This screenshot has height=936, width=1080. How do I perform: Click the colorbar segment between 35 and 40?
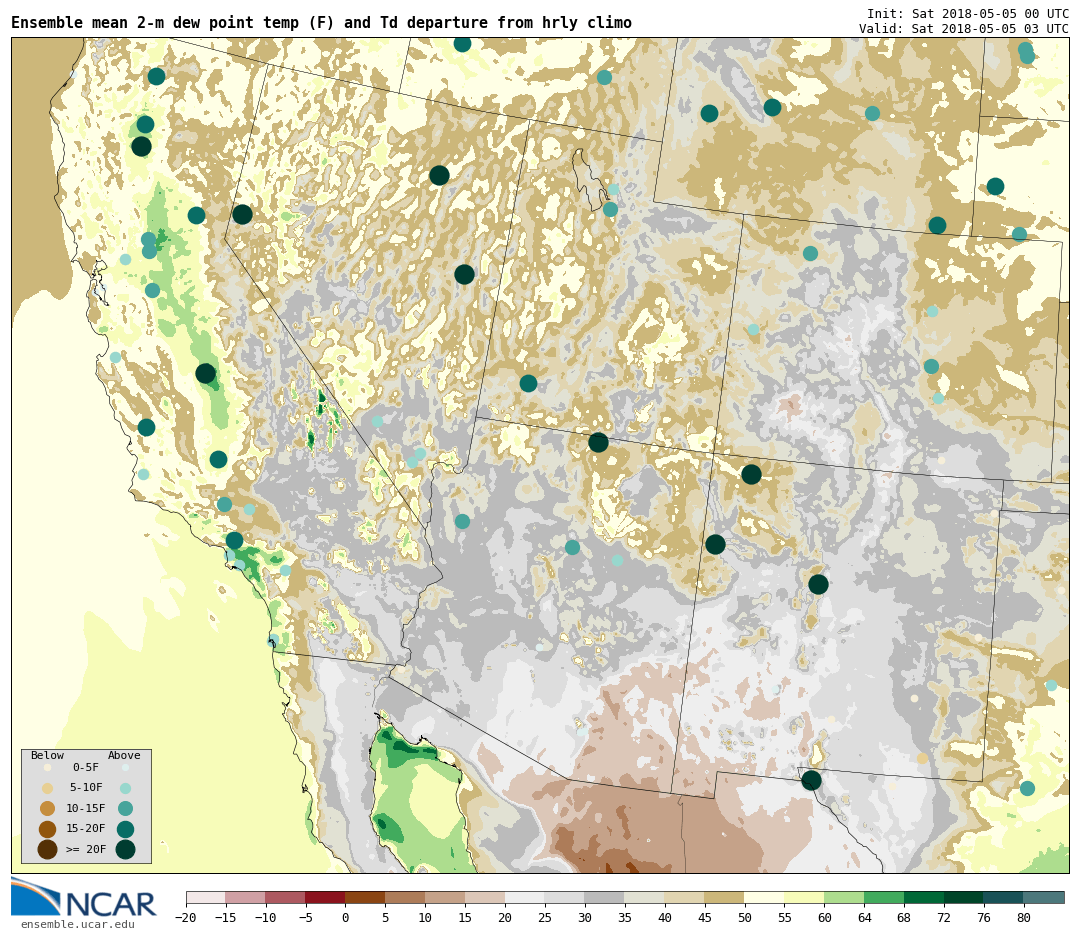coord(645,897)
